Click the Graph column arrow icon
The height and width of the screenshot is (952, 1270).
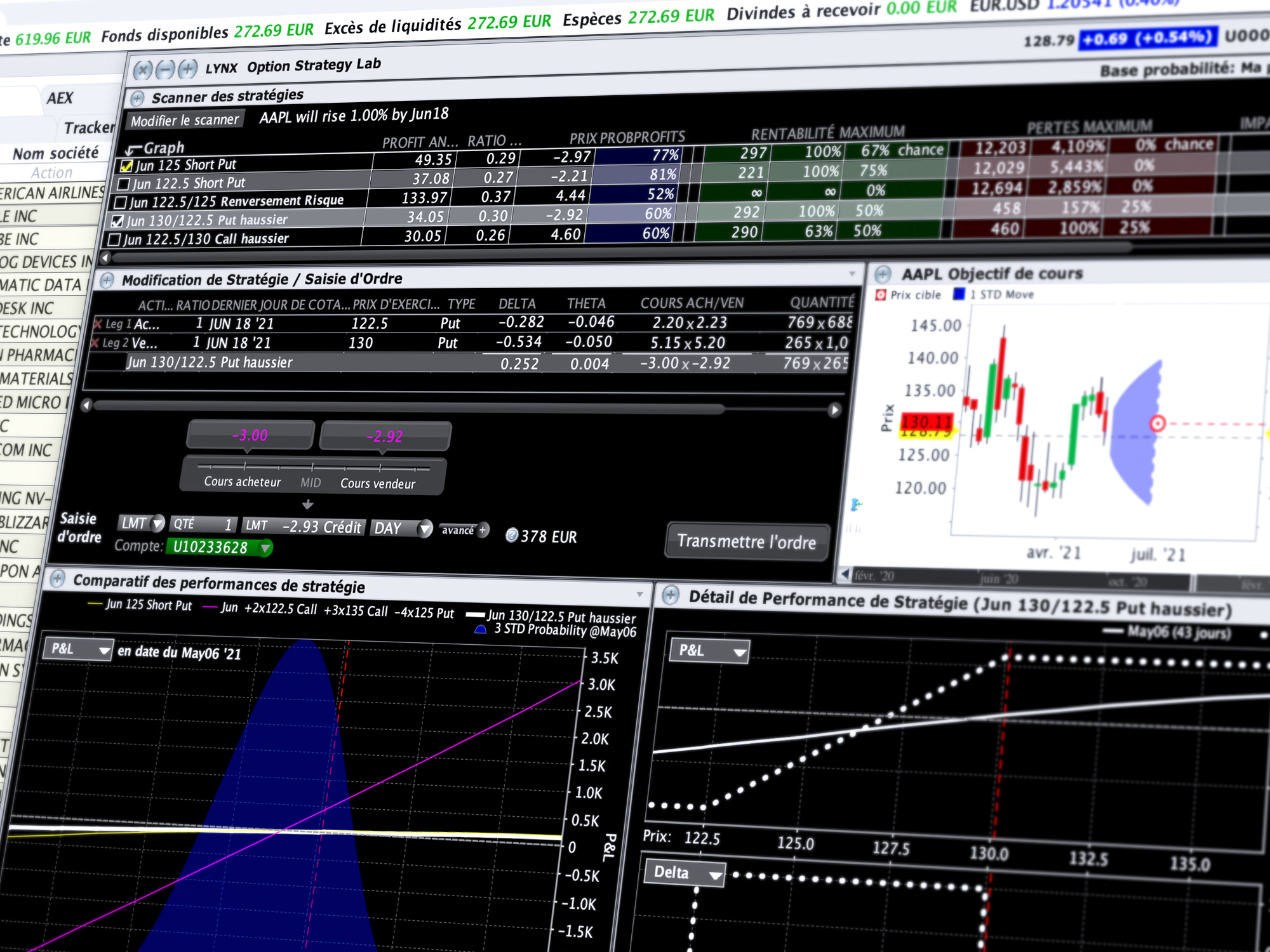(133, 150)
